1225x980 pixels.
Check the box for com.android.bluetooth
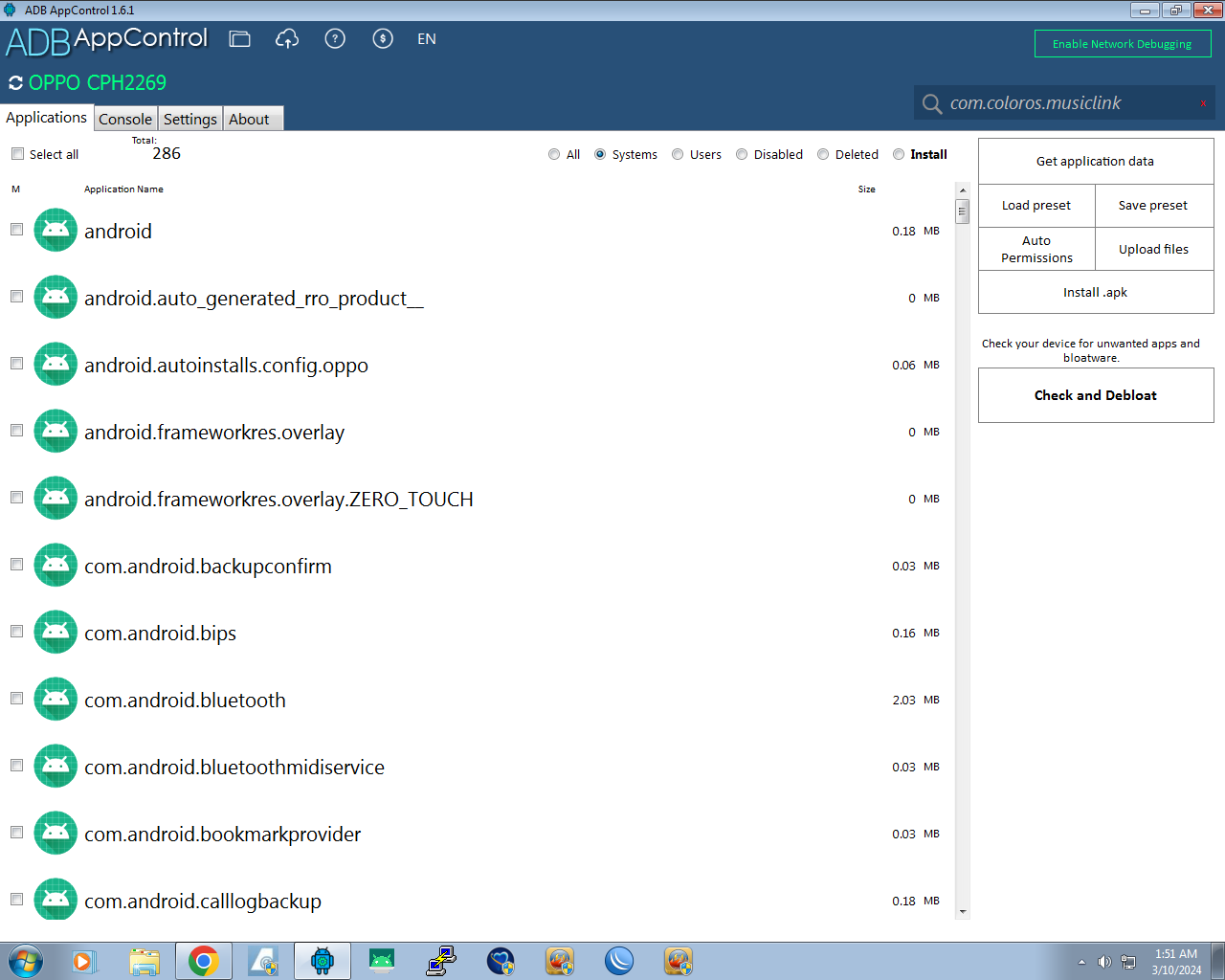tap(16, 699)
